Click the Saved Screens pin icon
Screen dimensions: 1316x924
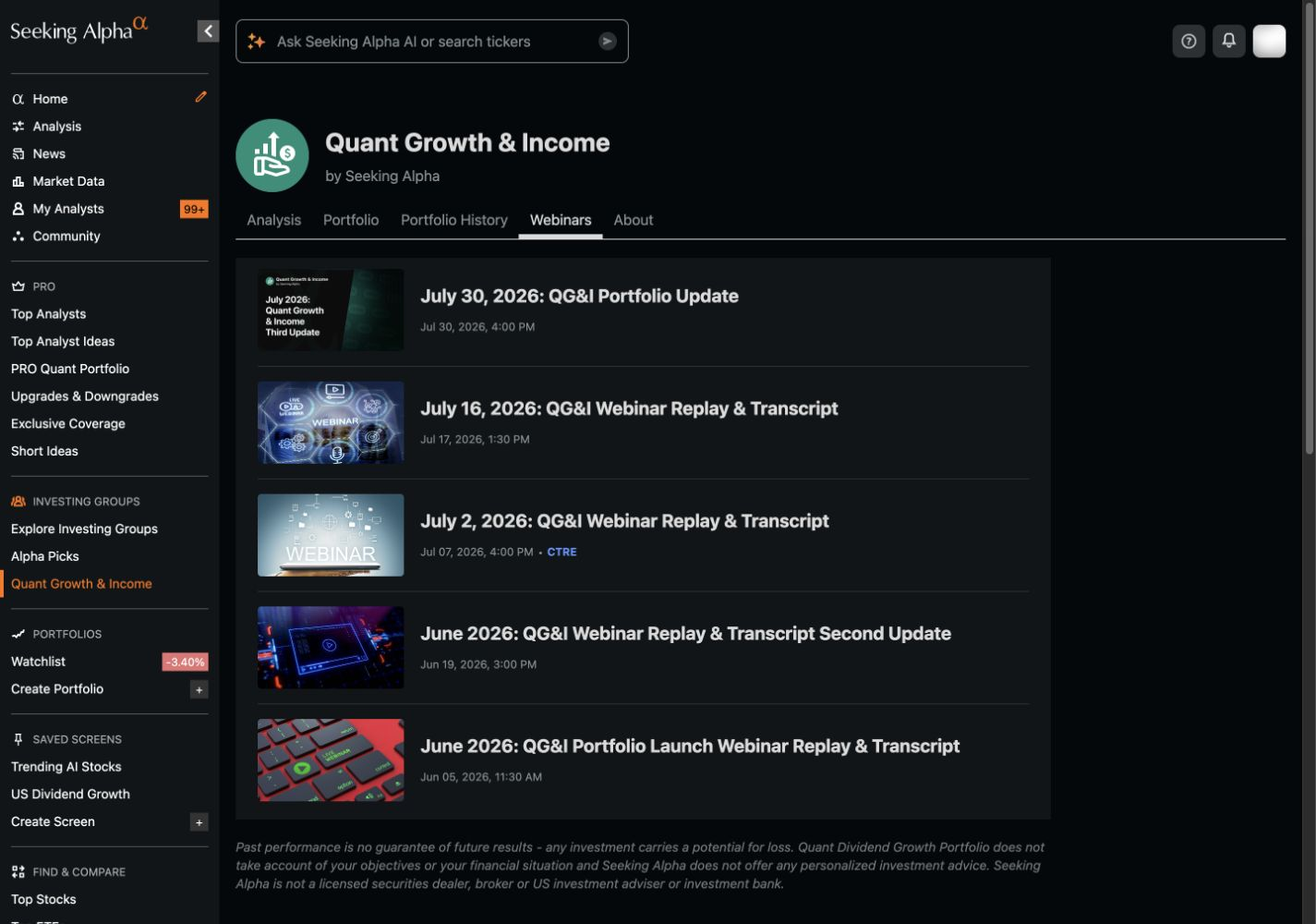point(18,739)
